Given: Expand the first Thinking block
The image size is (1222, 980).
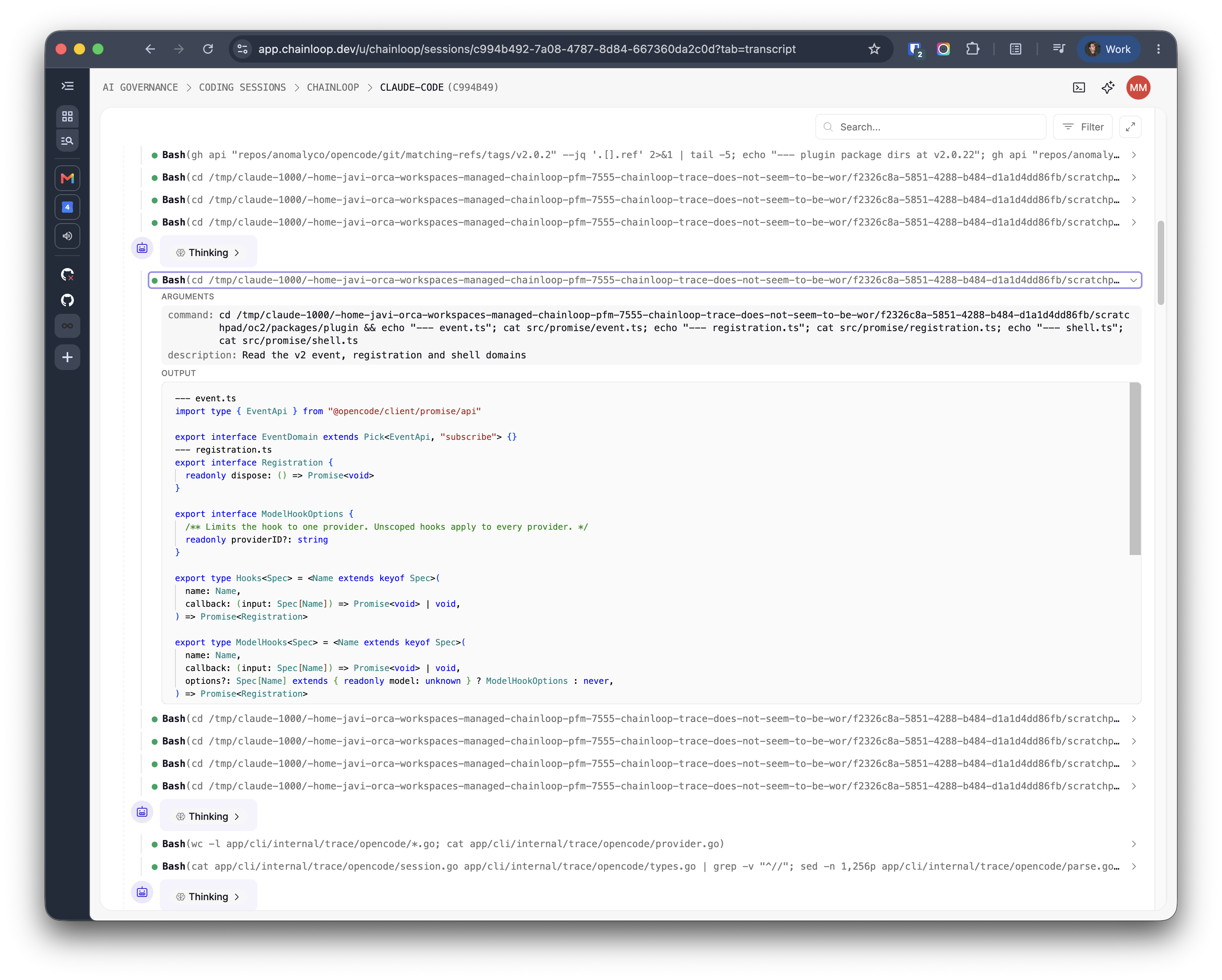Looking at the screenshot, I should pos(208,253).
